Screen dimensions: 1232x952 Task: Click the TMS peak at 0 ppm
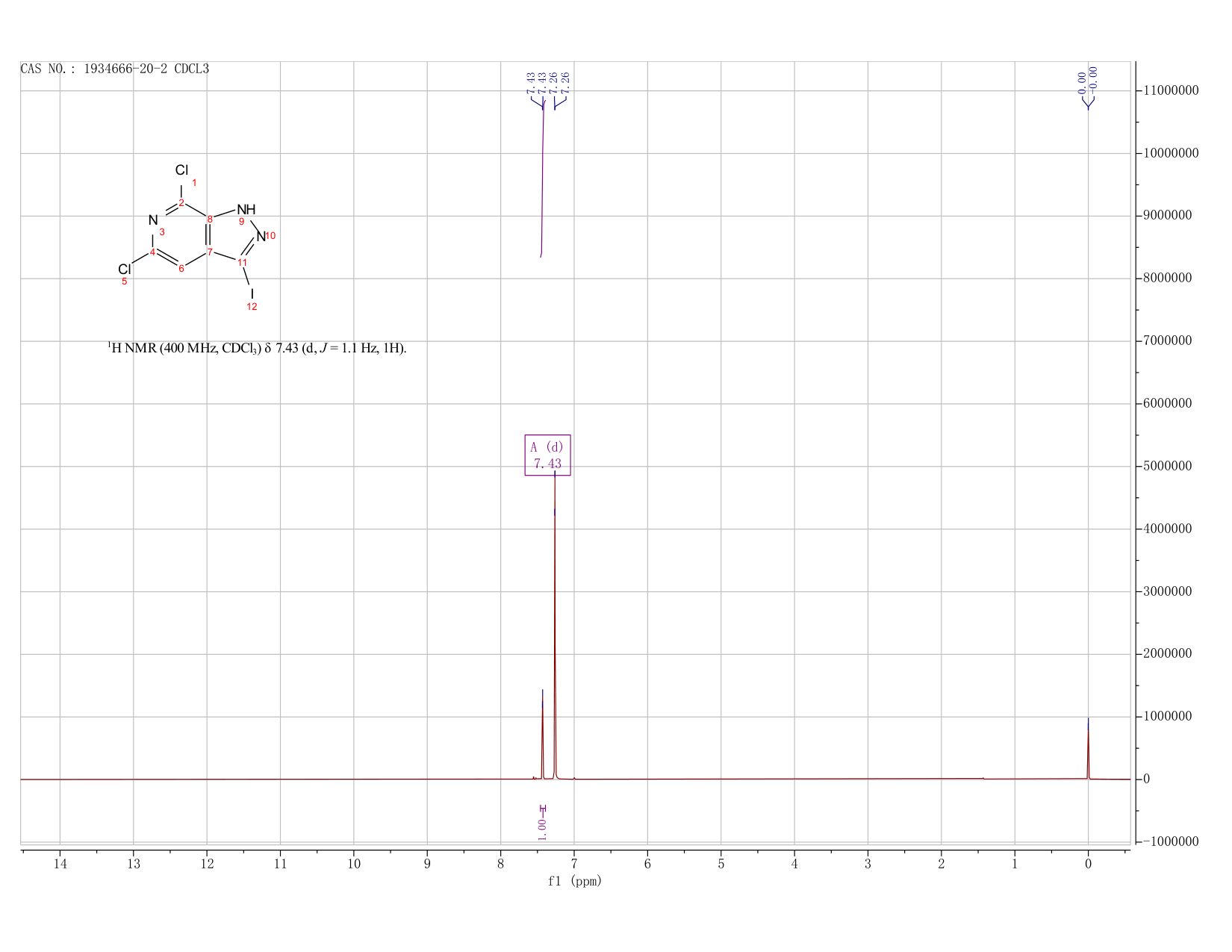(1088, 748)
